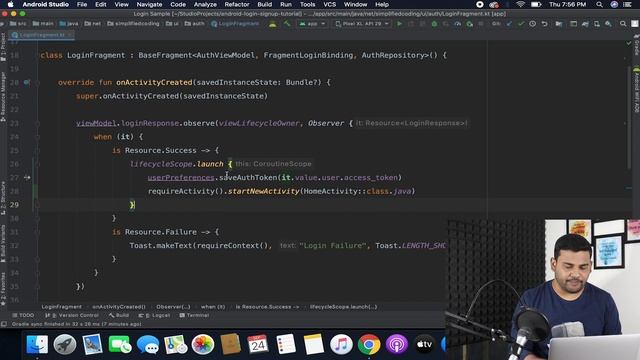Click the LoginFragment navigation bar item
The image size is (640, 360).
[x=235, y=24]
